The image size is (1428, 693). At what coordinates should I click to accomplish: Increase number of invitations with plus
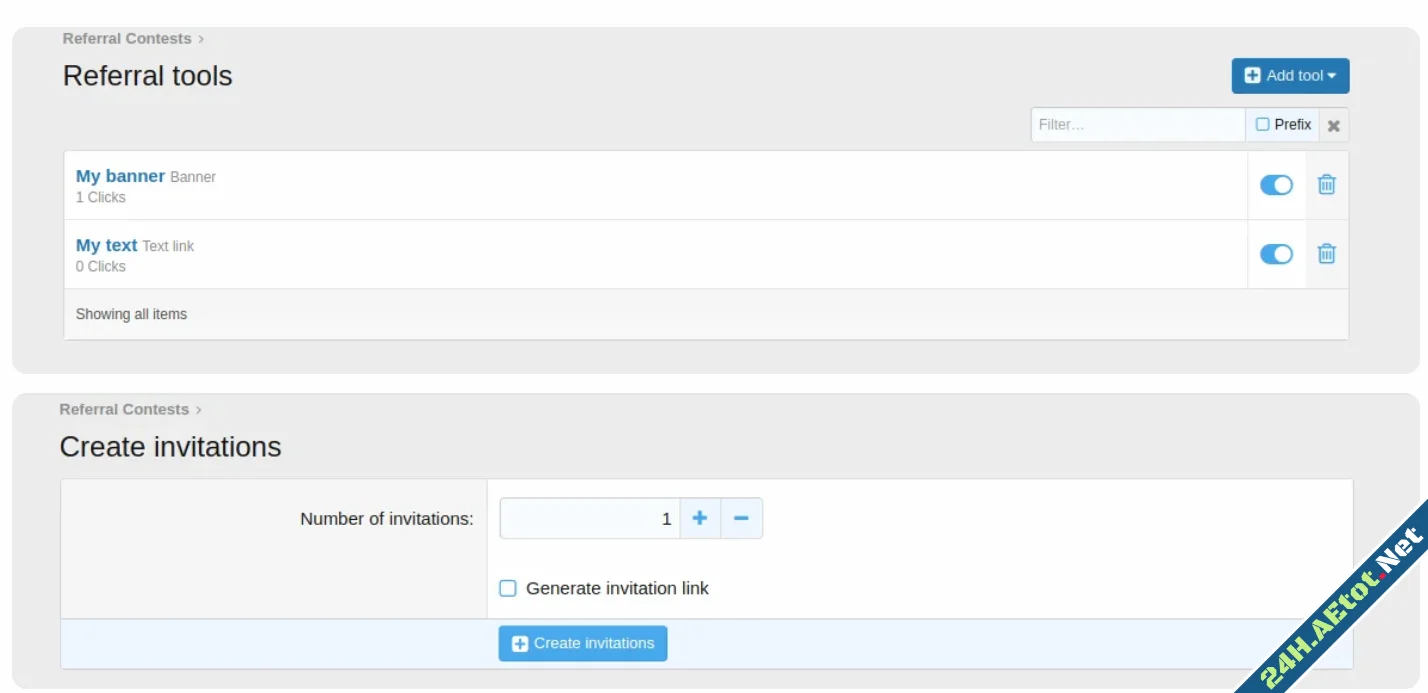click(x=700, y=518)
